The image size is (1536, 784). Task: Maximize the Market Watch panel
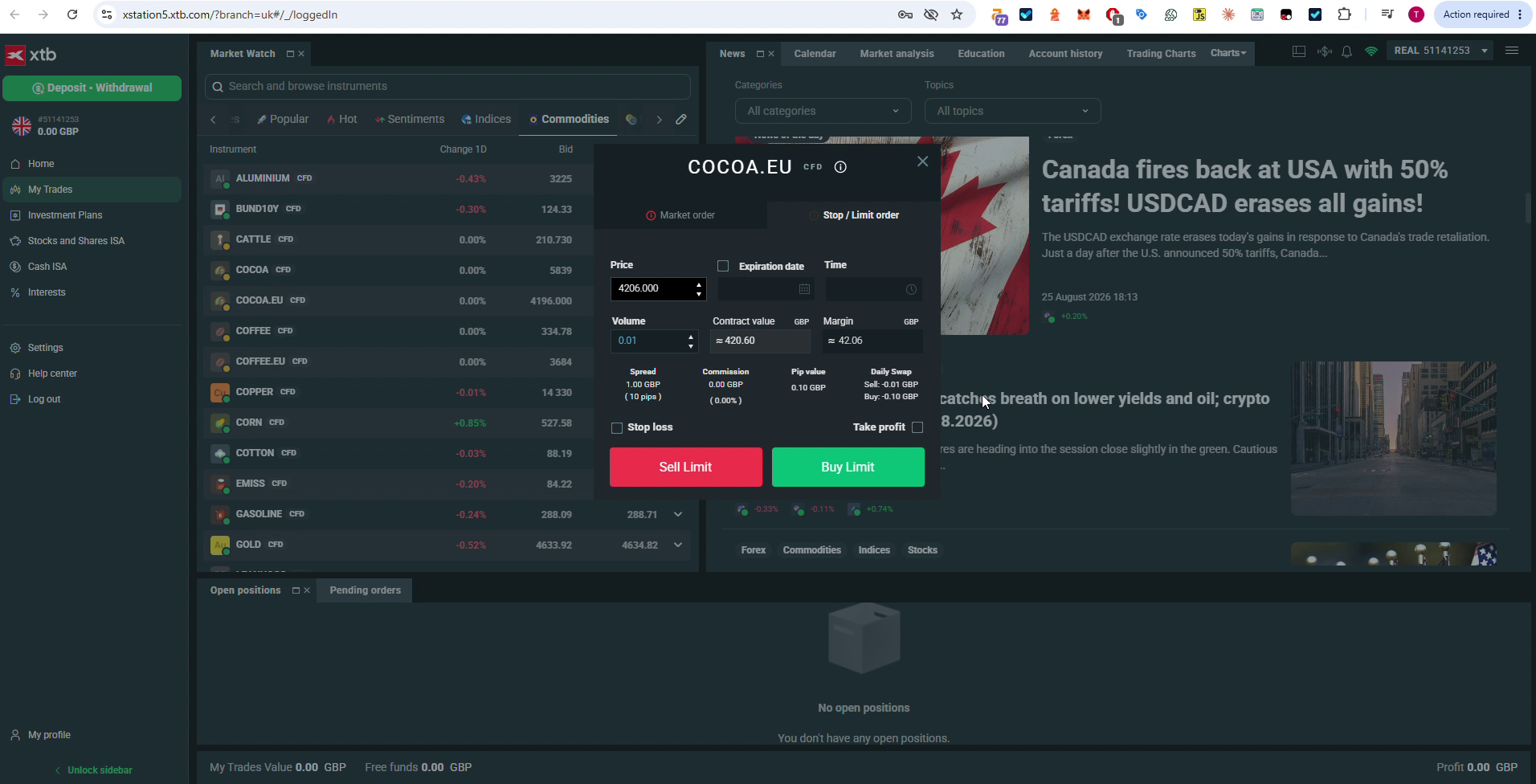pos(290,54)
